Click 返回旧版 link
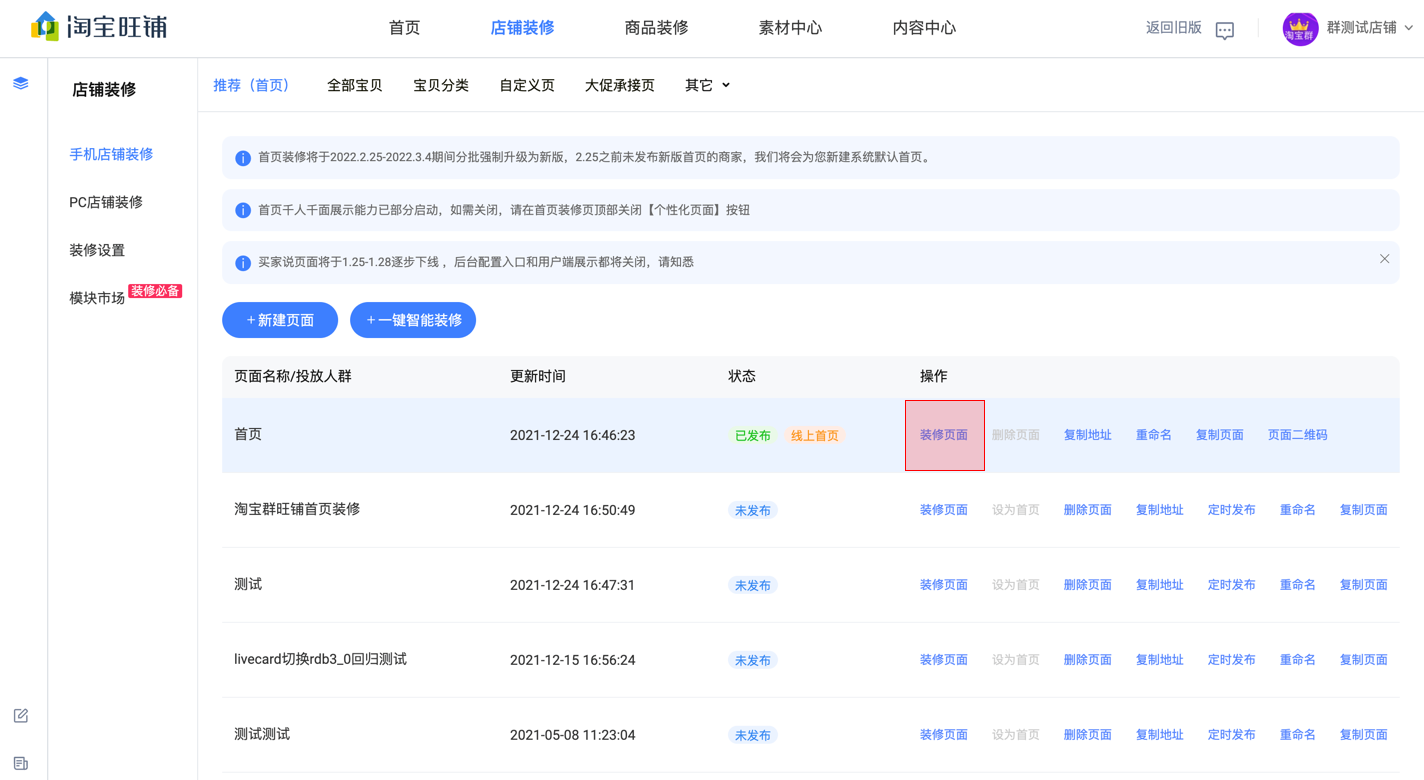This screenshot has height=780, width=1424. tap(1174, 28)
